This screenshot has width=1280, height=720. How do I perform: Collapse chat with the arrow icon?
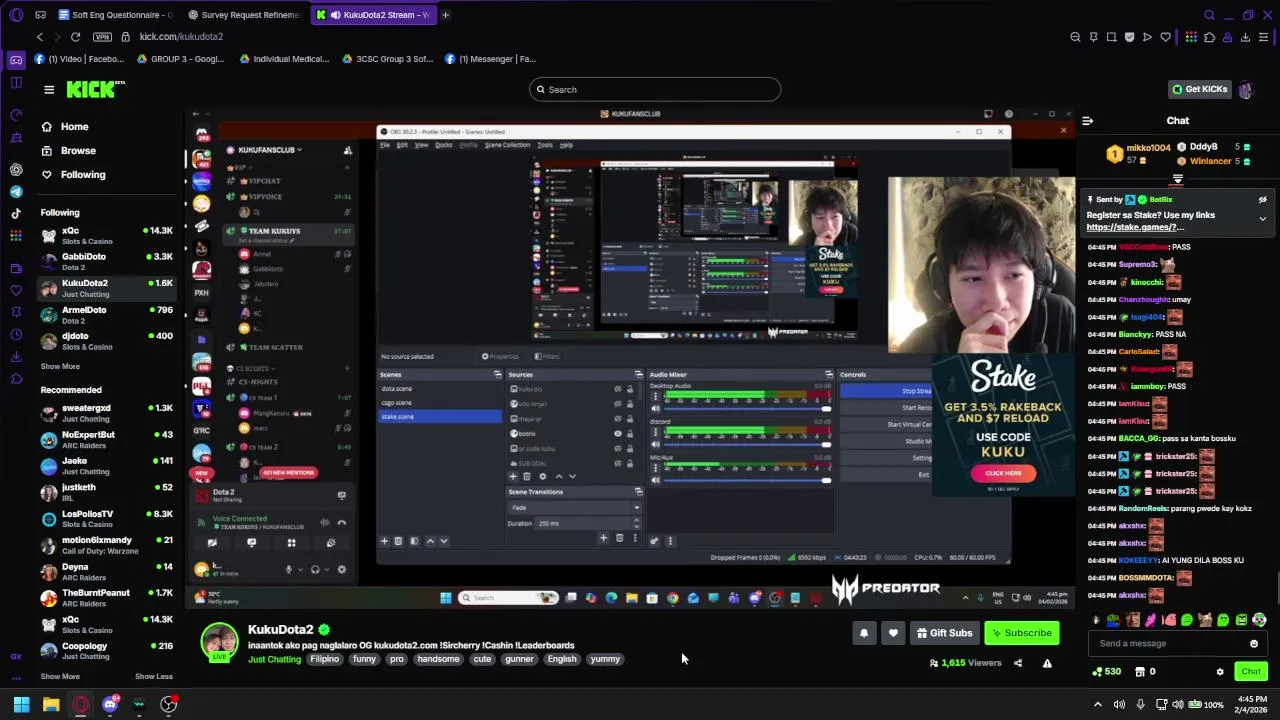pos(1088,121)
